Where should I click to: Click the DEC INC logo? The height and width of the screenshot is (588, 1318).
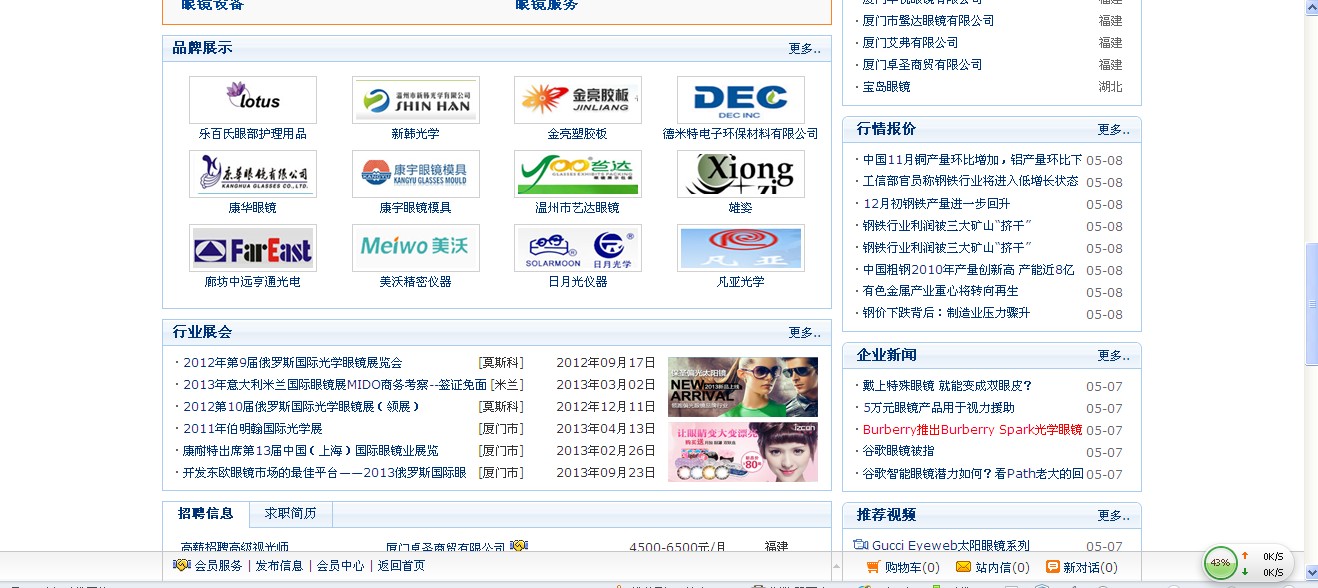pyautogui.click(x=740, y=100)
